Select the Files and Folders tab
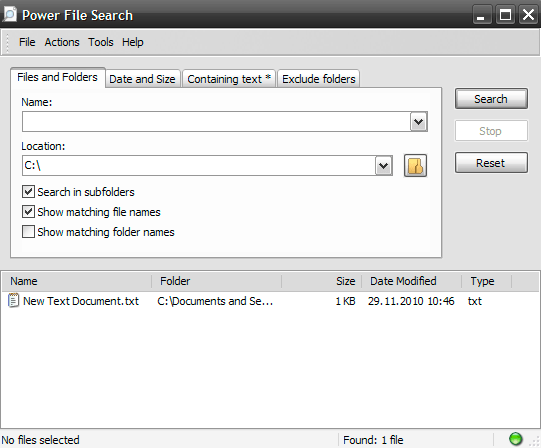The width and height of the screenshot is (541, 448). [57, 77]
